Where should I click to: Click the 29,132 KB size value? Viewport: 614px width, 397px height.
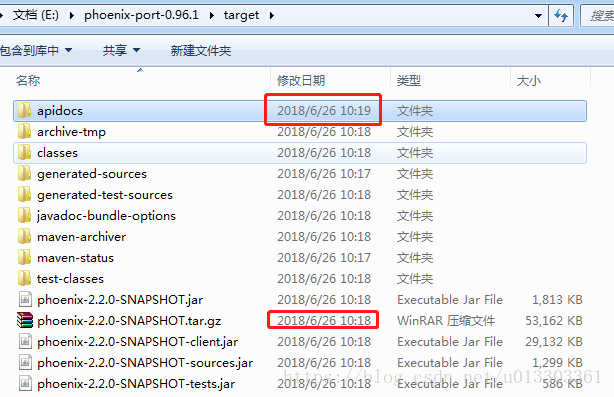coord(554,341)
